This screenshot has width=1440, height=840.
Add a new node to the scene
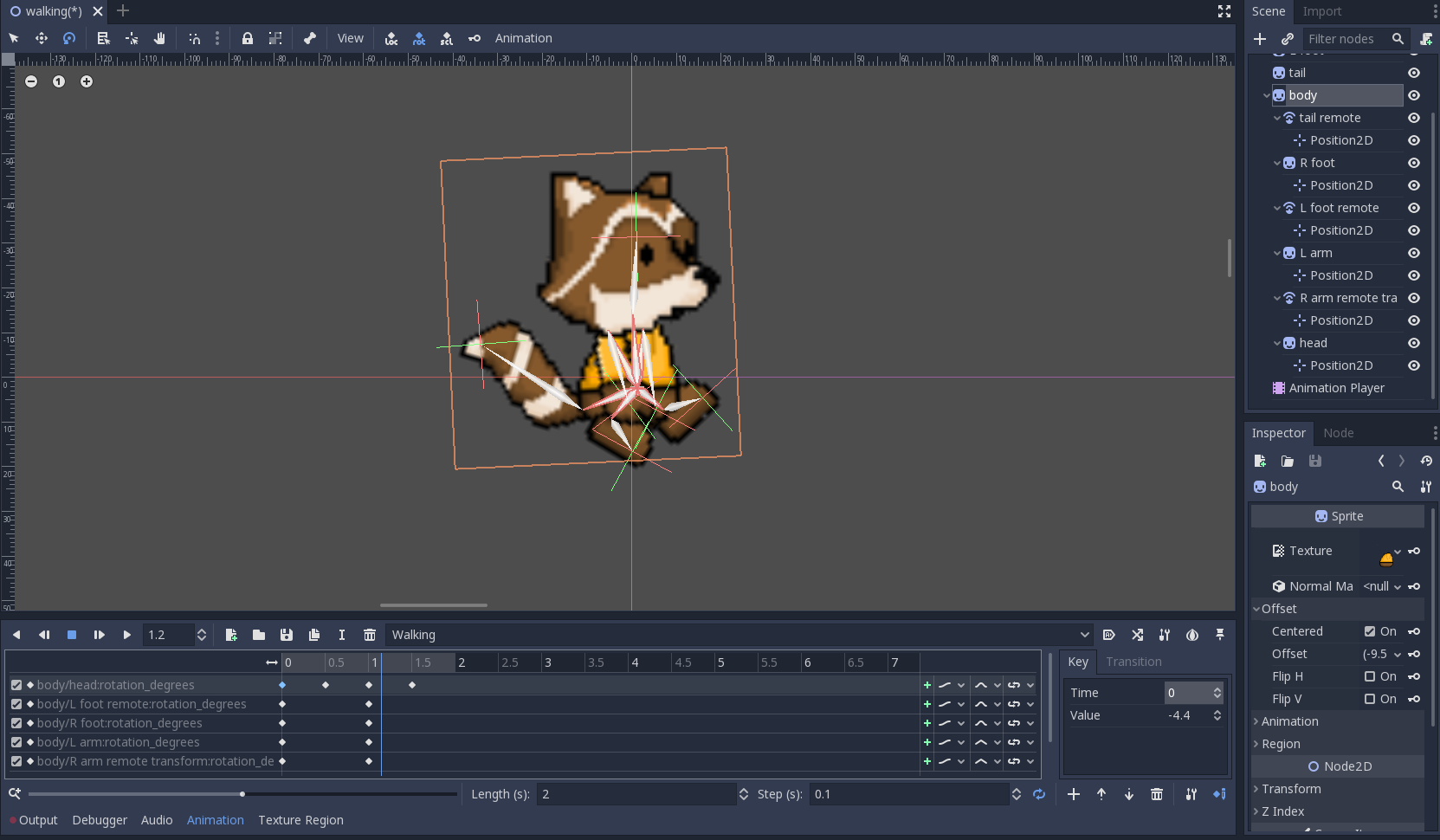[x=1260, y=39]
